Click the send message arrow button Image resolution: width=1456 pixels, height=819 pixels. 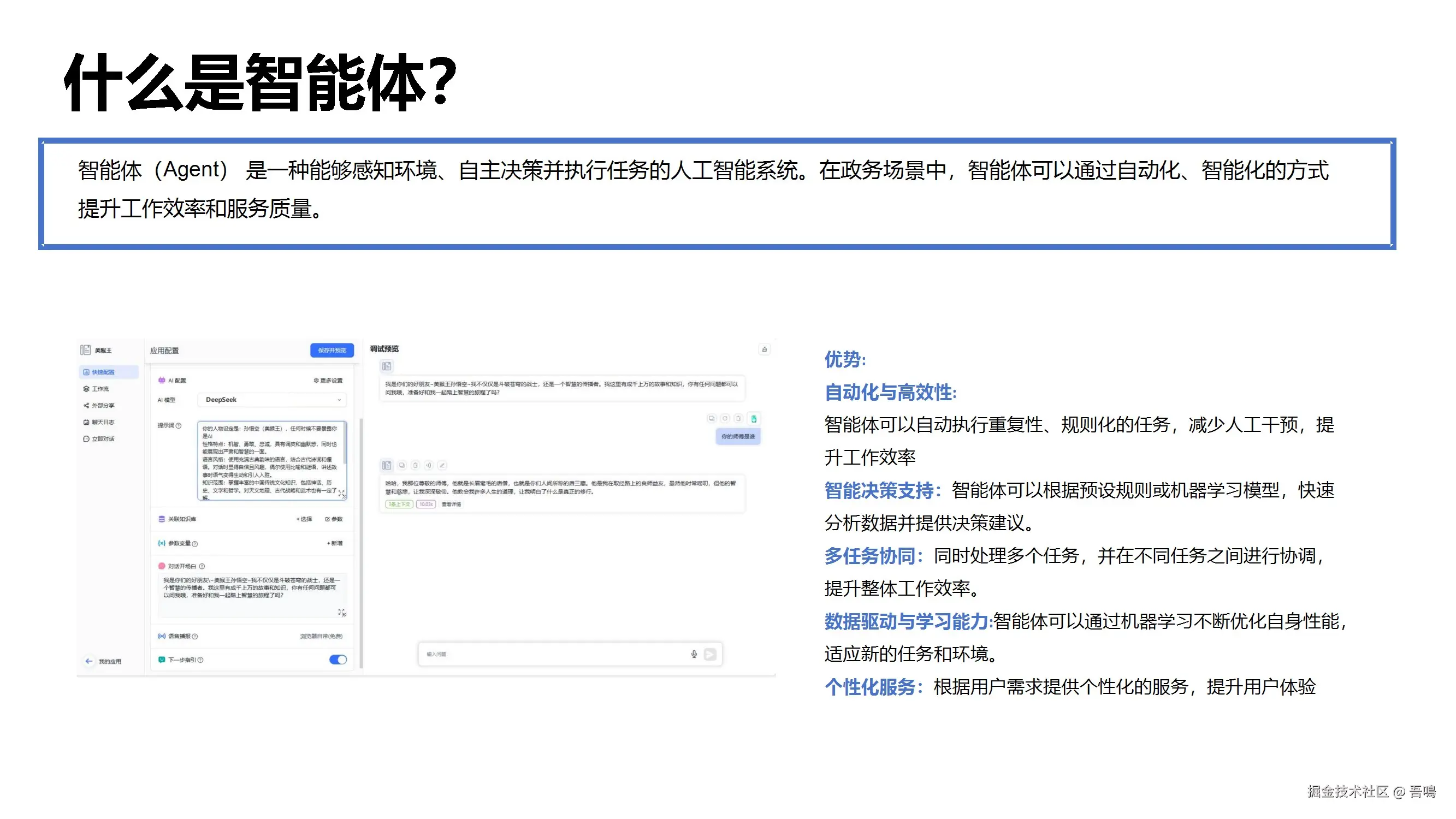point(710,654)
